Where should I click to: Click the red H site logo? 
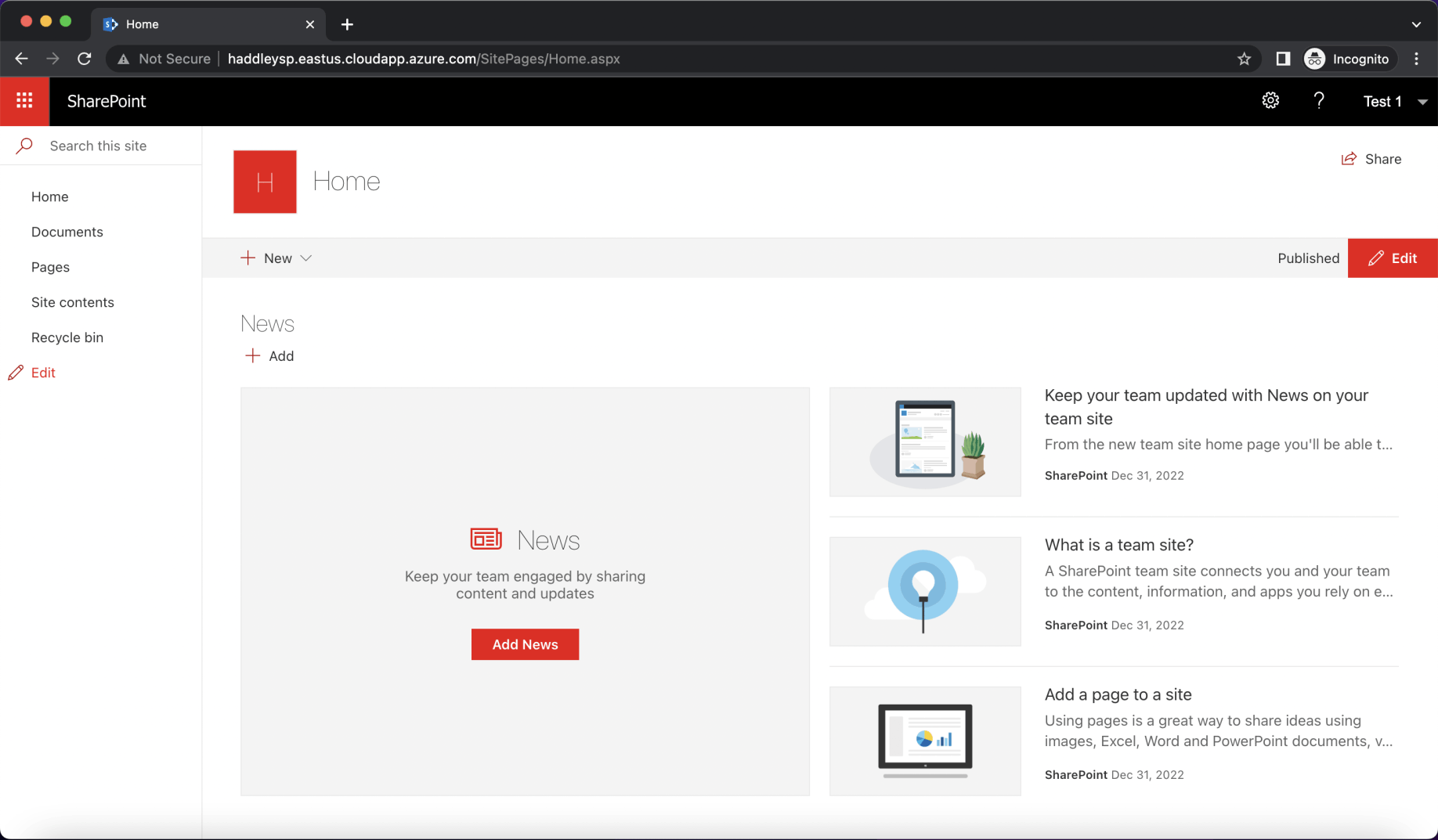pos(265,182)
